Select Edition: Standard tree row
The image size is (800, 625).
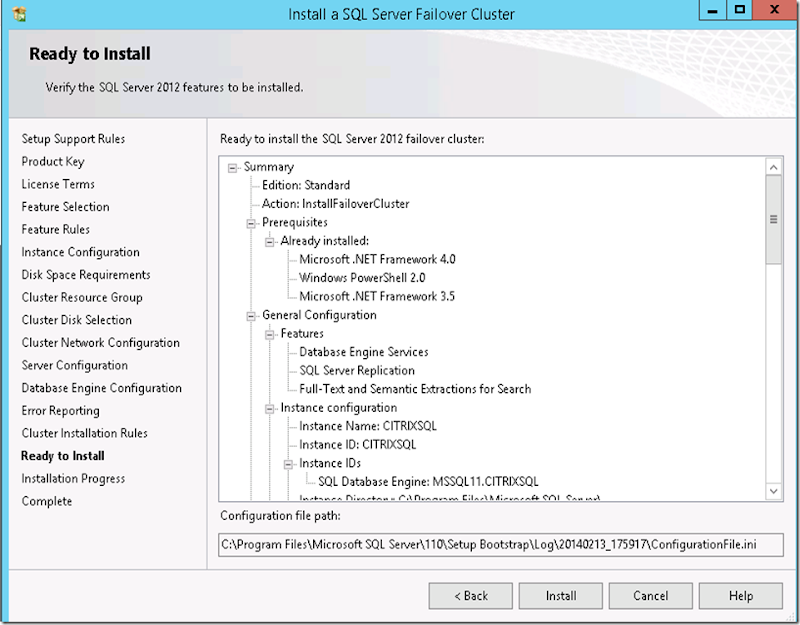[x=306, y=185]
